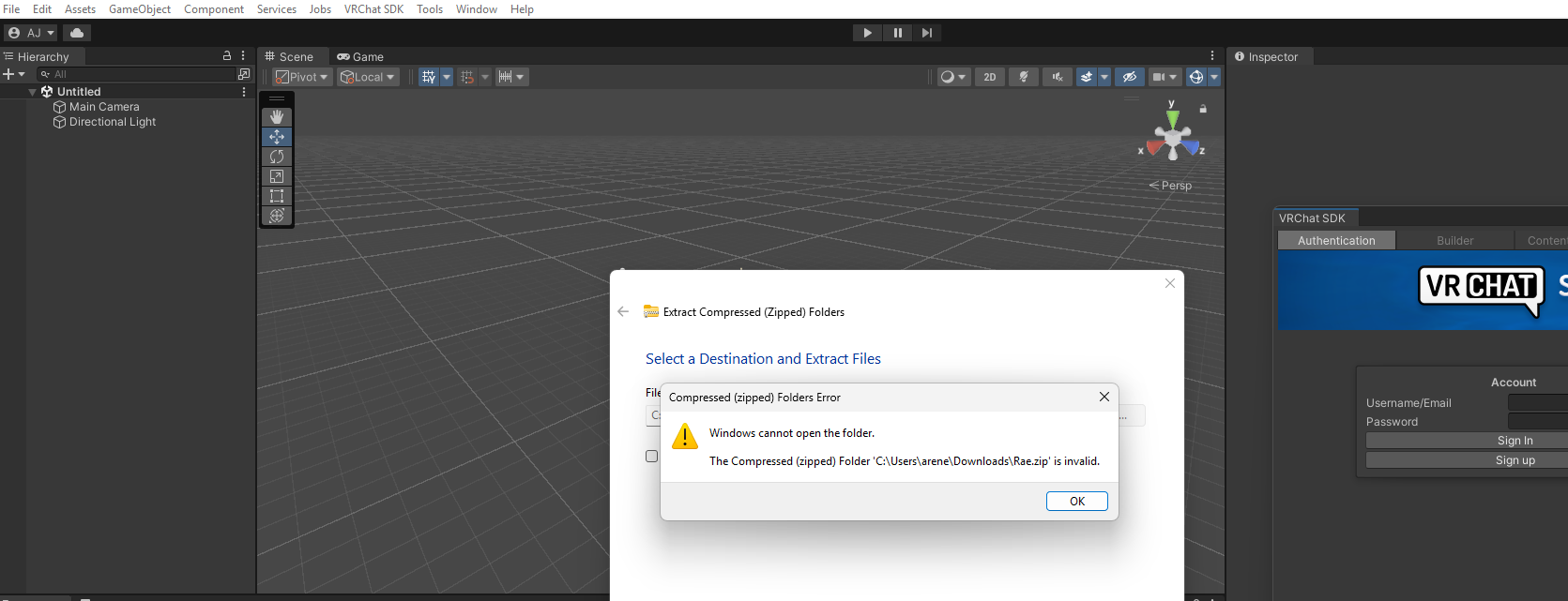Select the Rect tool
This screenshot has width=1568, height=601.
point(277,196)
